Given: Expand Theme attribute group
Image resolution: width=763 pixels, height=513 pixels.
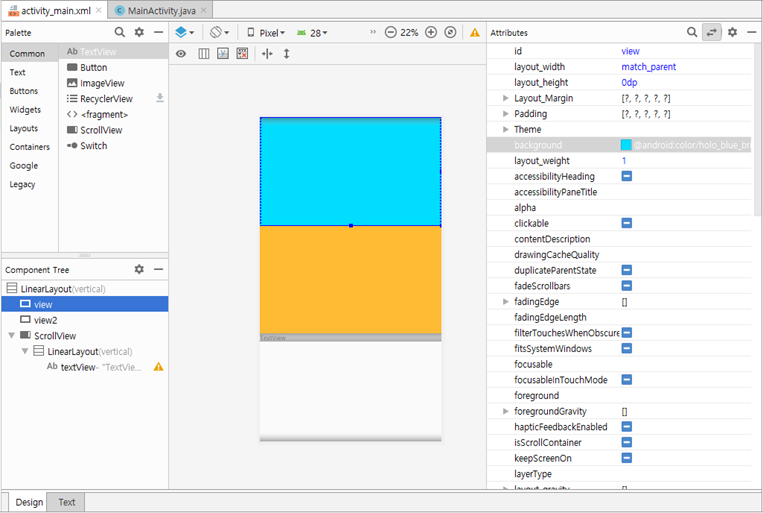Looking at the screenshot, I should click(506, 129).
